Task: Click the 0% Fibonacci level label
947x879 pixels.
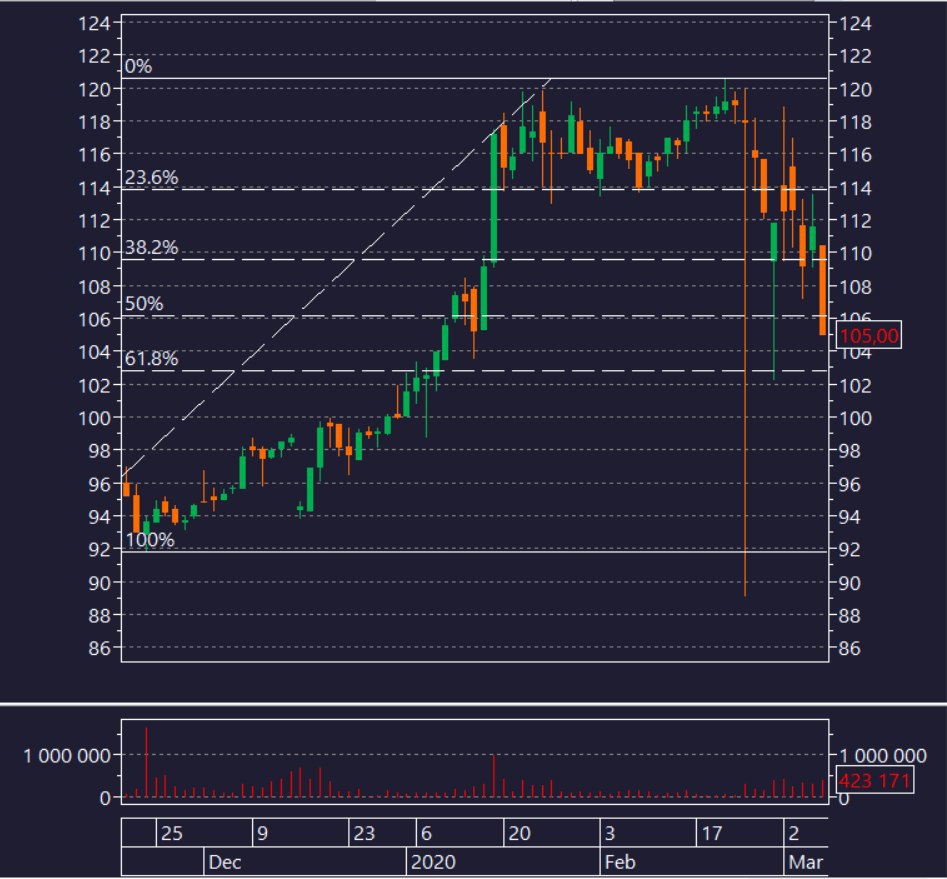Action: coord(138,66)
